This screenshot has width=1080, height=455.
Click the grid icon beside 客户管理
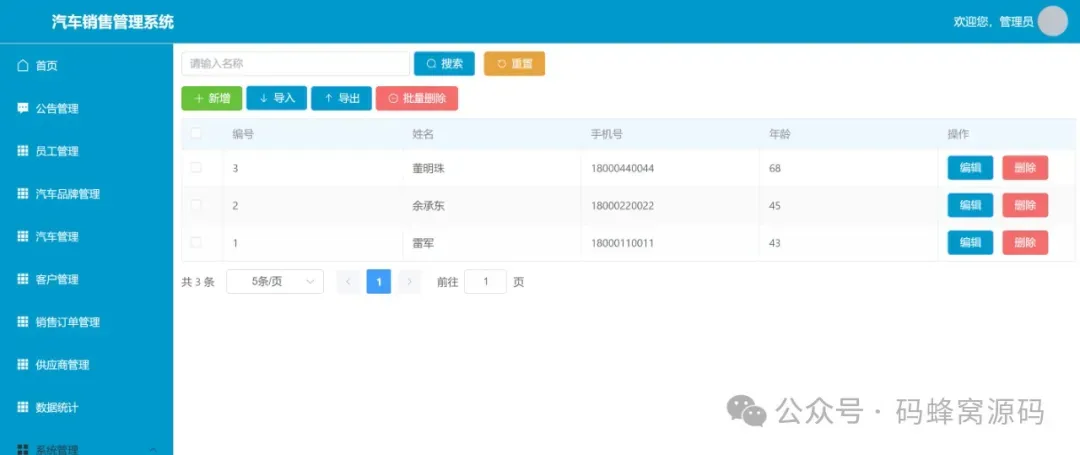point(23,279)
